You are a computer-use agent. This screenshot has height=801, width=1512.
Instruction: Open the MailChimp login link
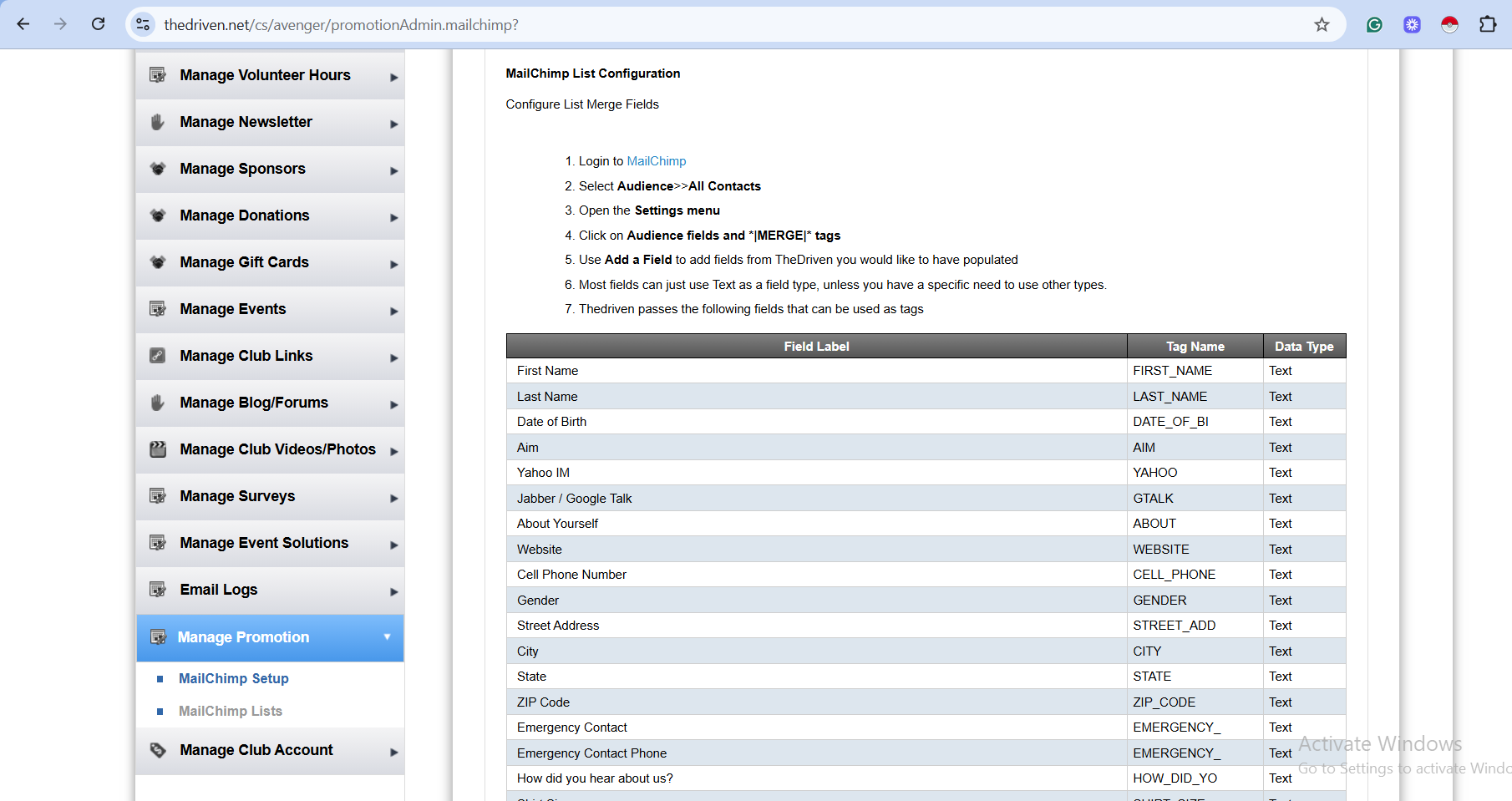(657, 161)
